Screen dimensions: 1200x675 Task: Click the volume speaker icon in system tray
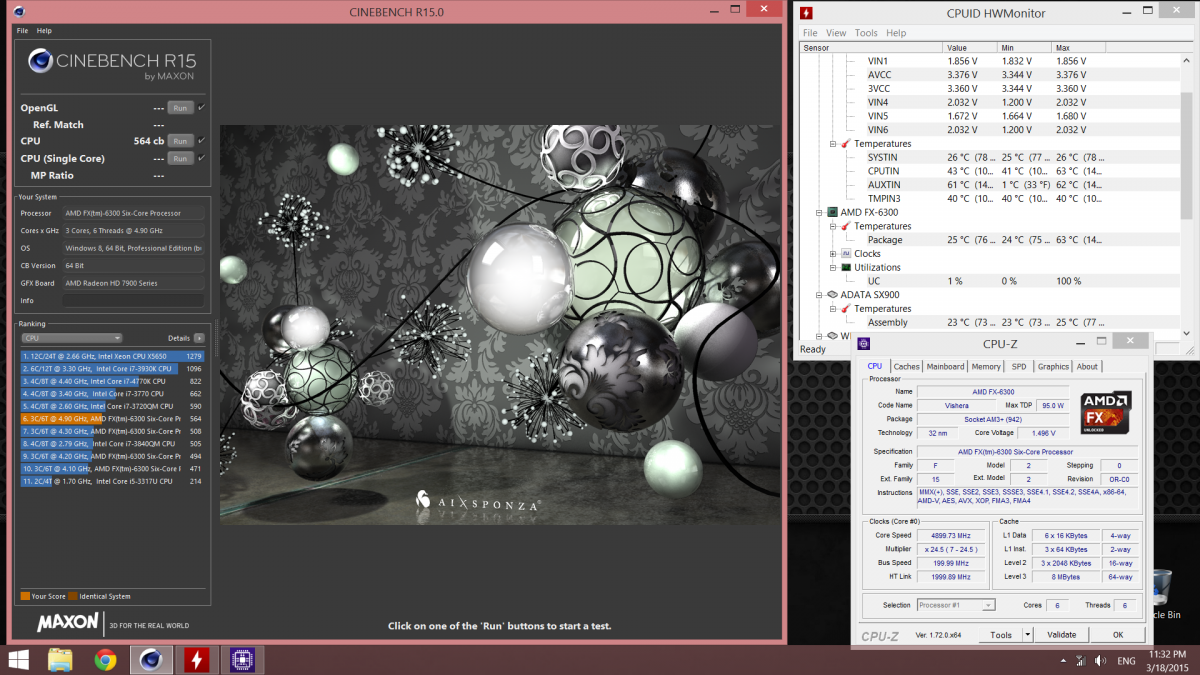pyautogui.click(x=1100, y=660)
